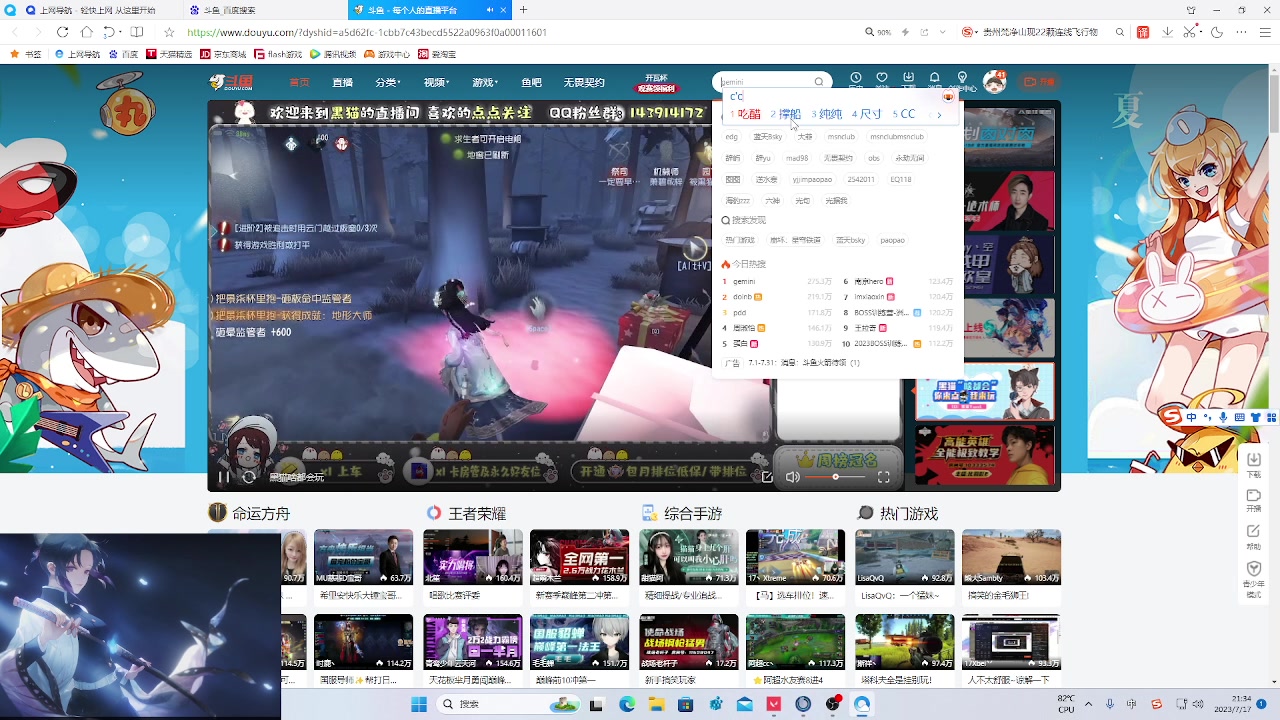Expand the 游戏 dropdown menu
The width and height of the screenshot is (1280, 720).
click(485, 82)
